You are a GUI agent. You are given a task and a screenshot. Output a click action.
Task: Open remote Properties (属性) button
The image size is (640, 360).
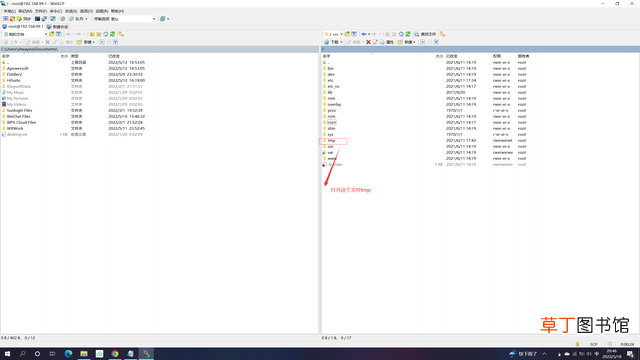tap(387, 42)
